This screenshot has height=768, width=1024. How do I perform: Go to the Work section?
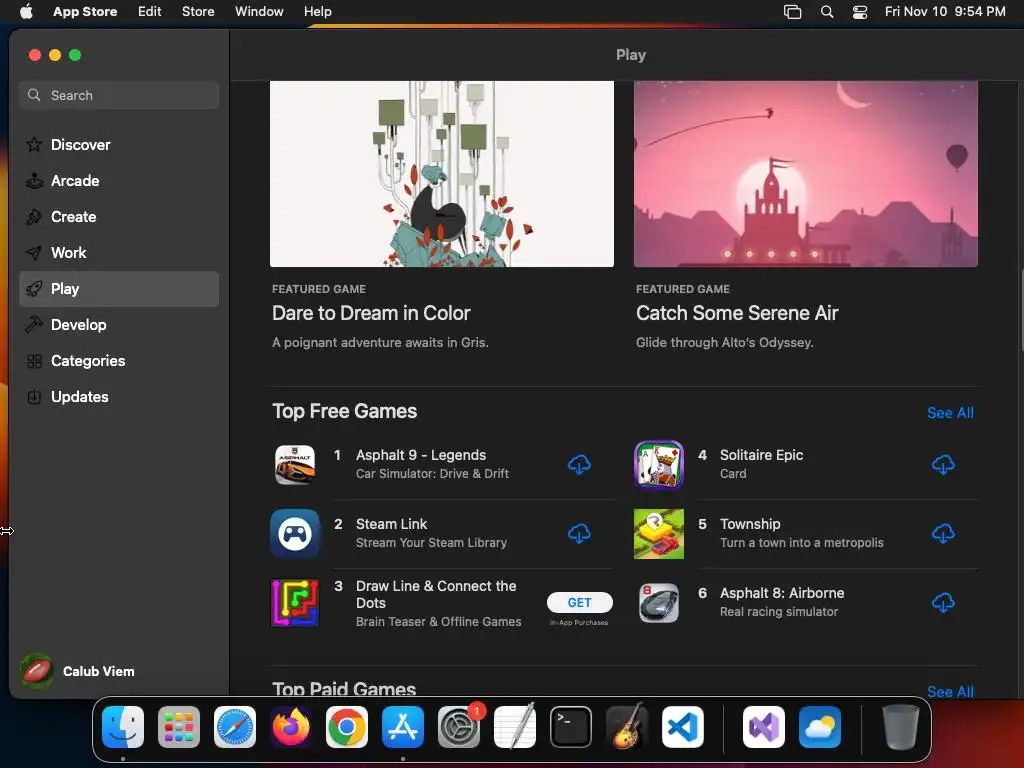click(119, 253)
